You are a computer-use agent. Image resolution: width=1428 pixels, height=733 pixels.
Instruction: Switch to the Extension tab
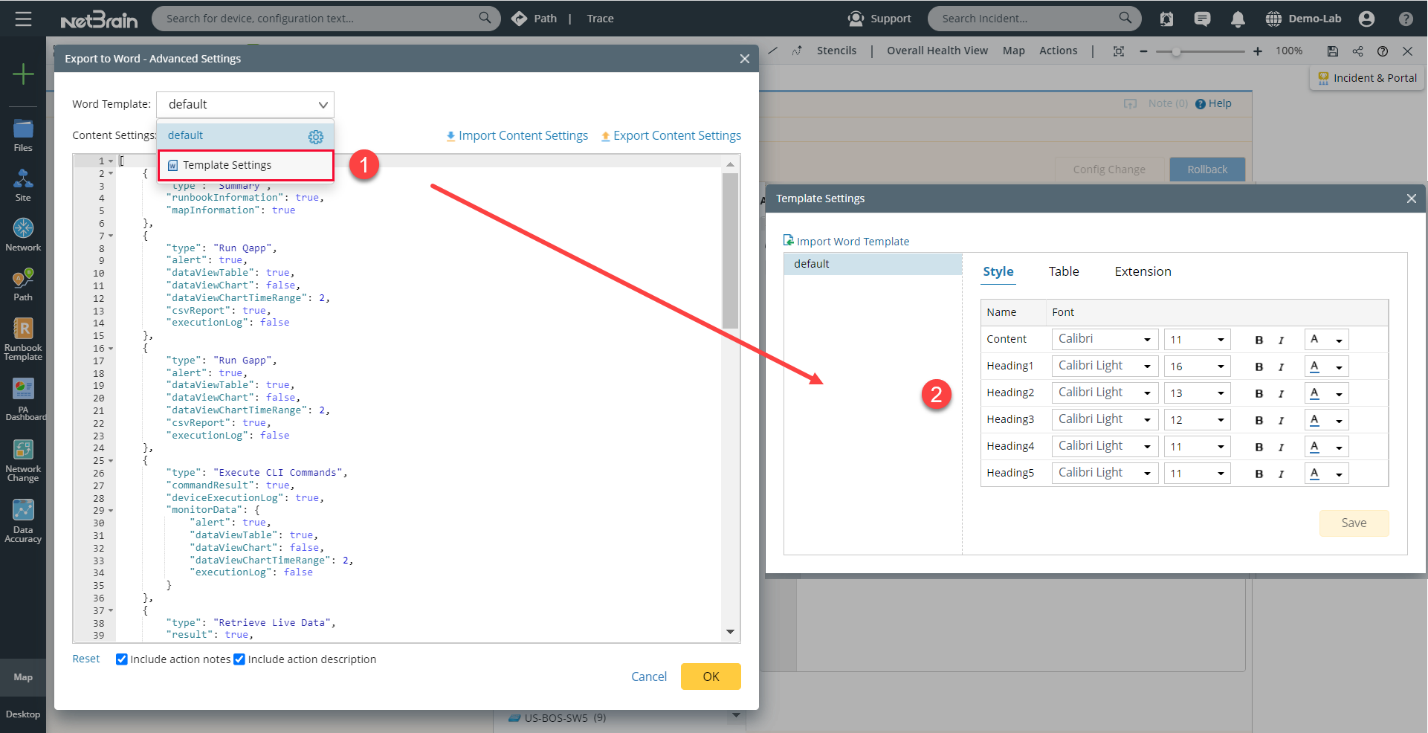[x=1143, y=271]
